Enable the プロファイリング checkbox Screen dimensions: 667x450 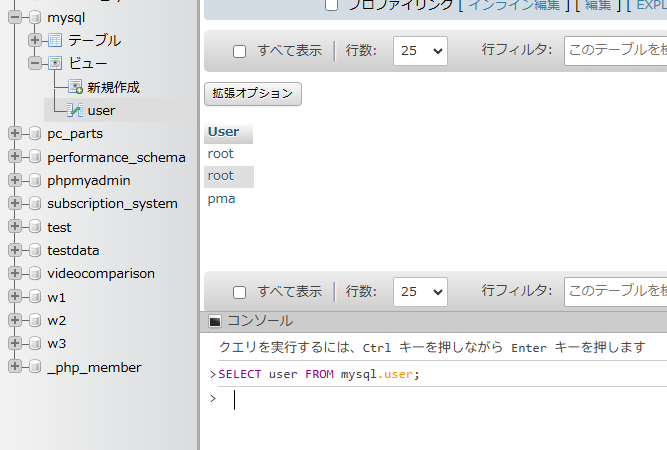332,5
